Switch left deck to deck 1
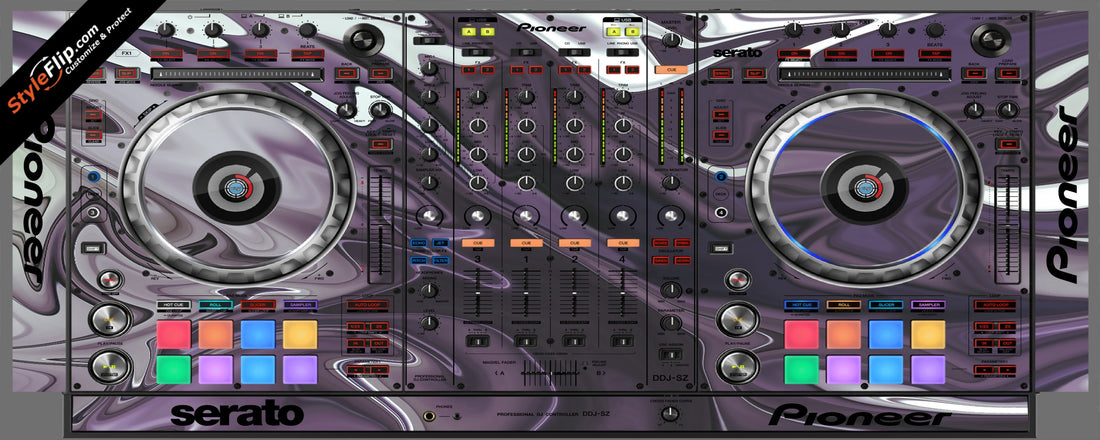The height and width of the screenshot is (440, 1100). point(93,177)
